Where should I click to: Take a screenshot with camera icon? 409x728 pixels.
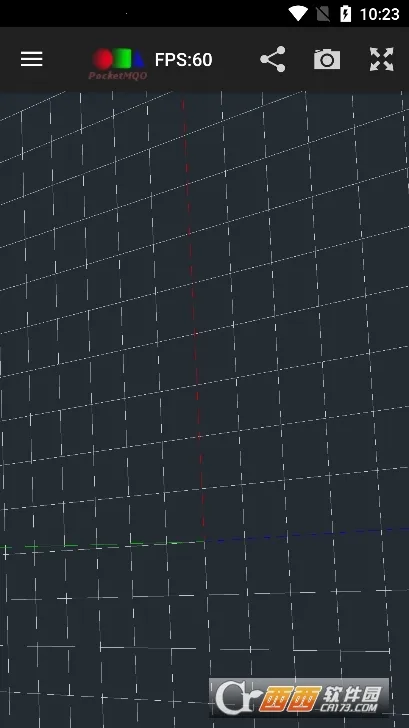coord(327,59)
